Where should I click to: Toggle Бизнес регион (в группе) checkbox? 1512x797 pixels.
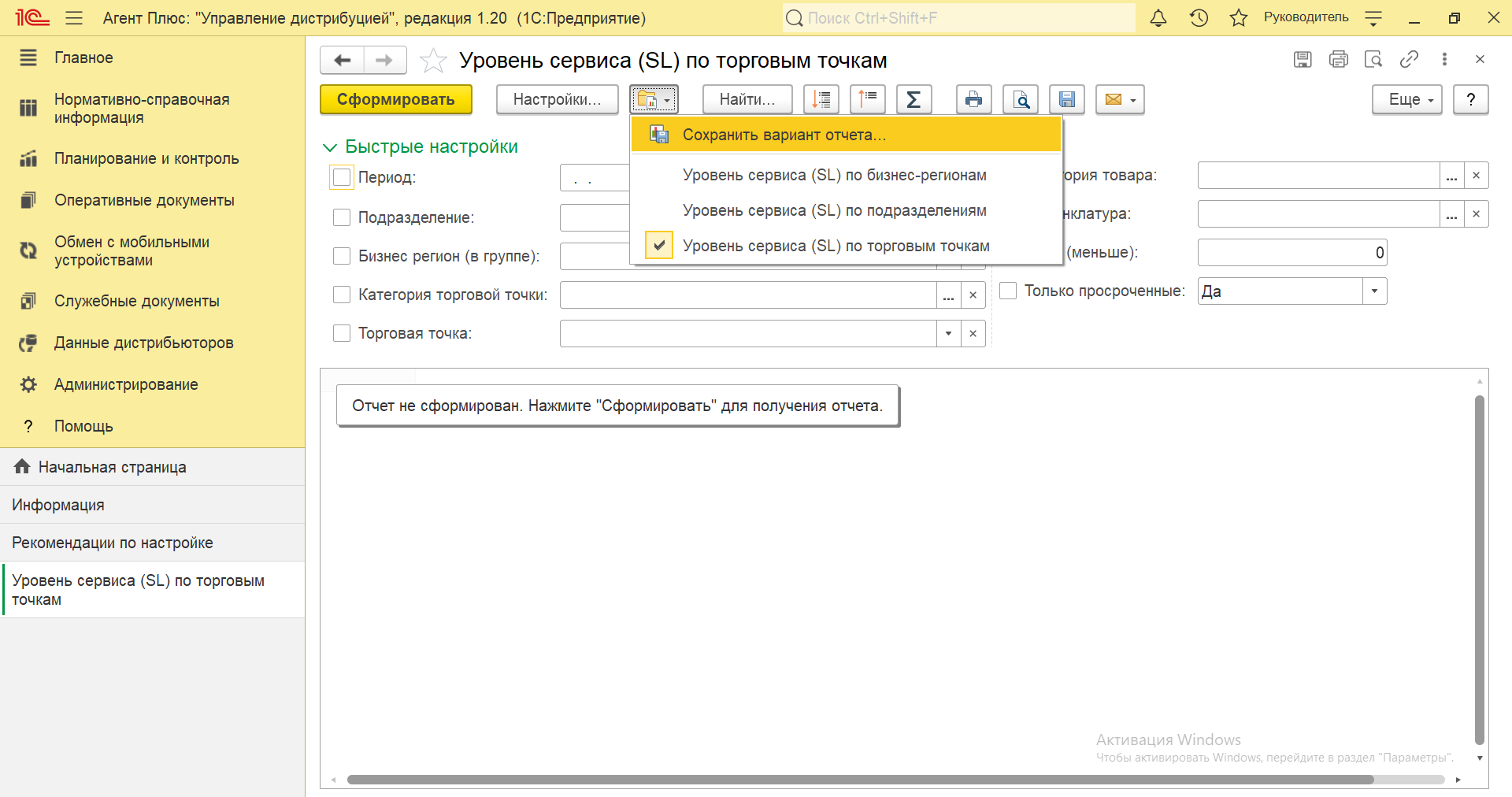342,256
